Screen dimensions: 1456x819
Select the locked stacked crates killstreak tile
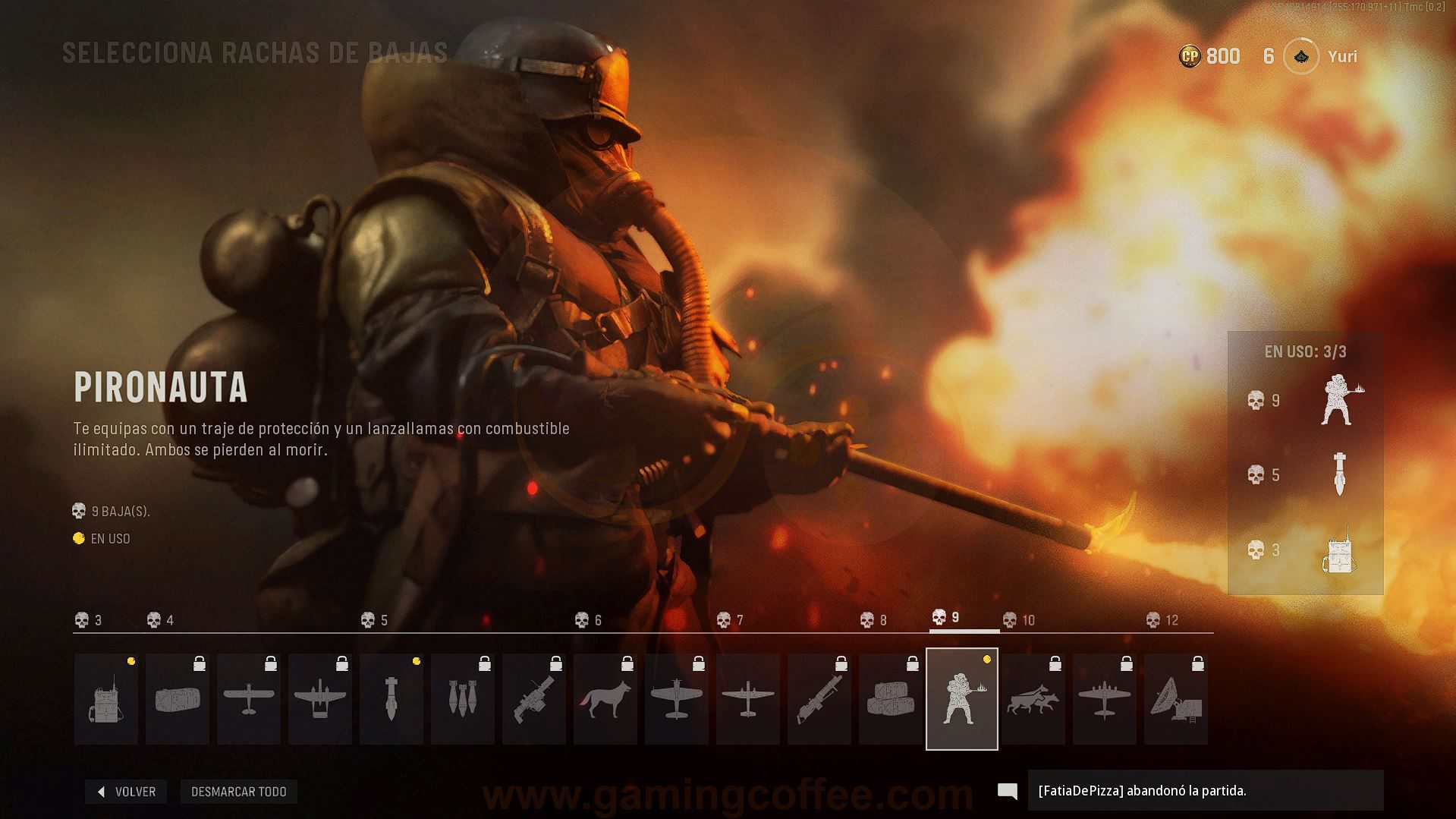(x=891, y=699)
